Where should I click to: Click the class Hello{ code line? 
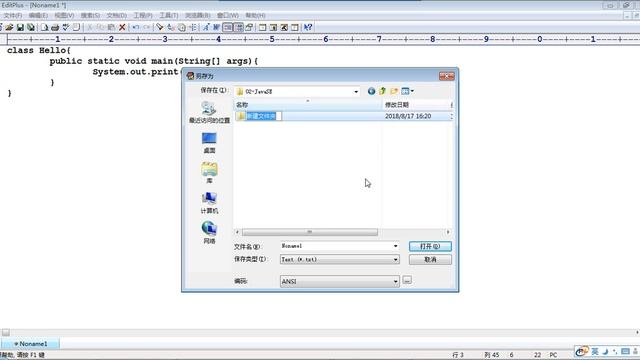pyautogui.click(x=39, y=50)
